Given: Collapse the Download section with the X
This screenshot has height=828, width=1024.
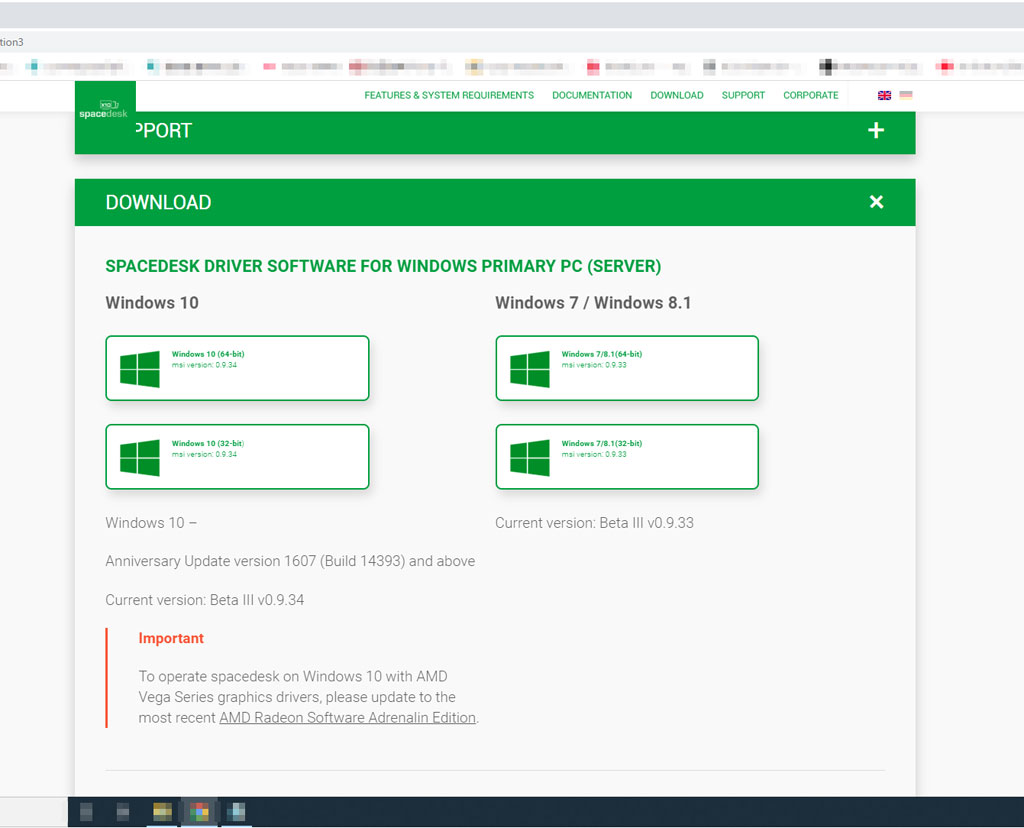Looking at the screenshot, I should 876,202.
